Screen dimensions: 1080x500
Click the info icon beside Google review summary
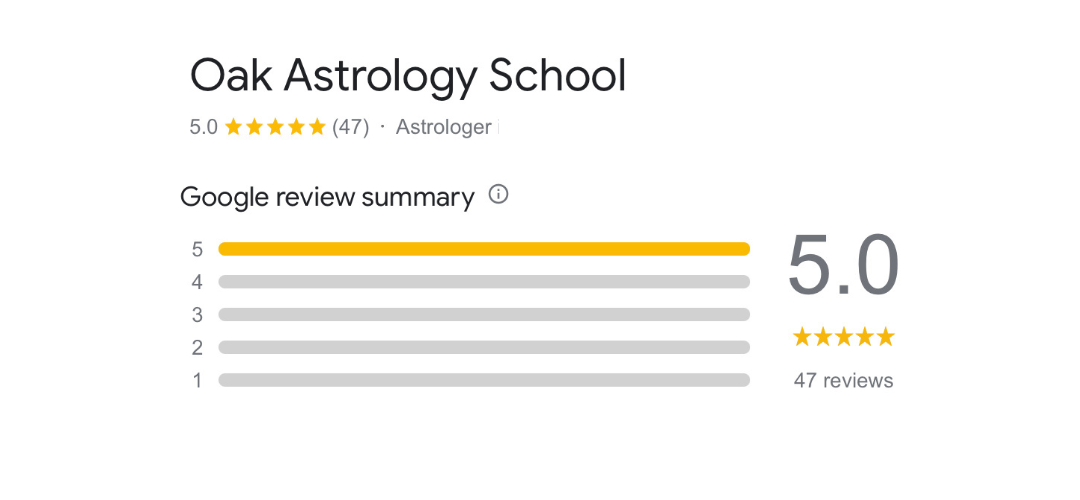click(498, 195)
